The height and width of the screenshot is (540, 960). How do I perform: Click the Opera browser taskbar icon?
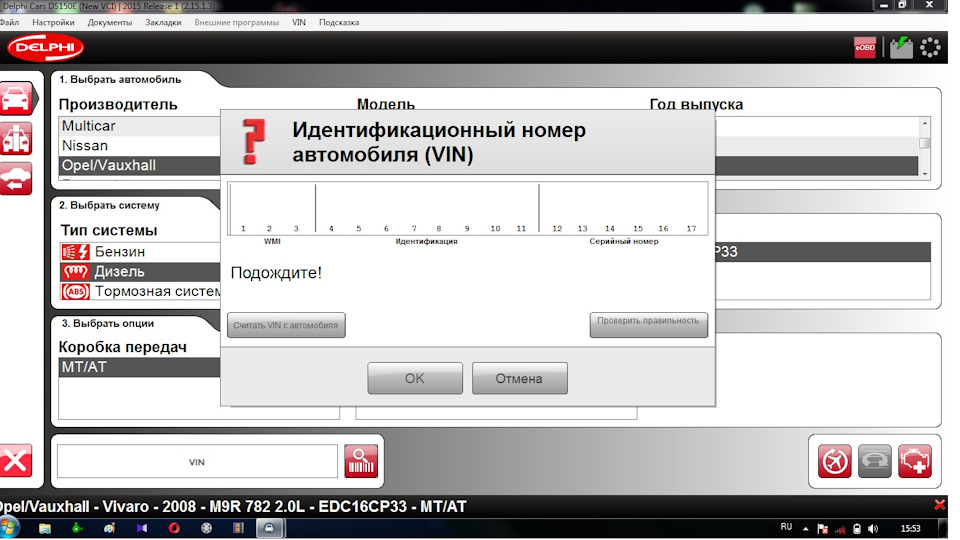point(174,528)
